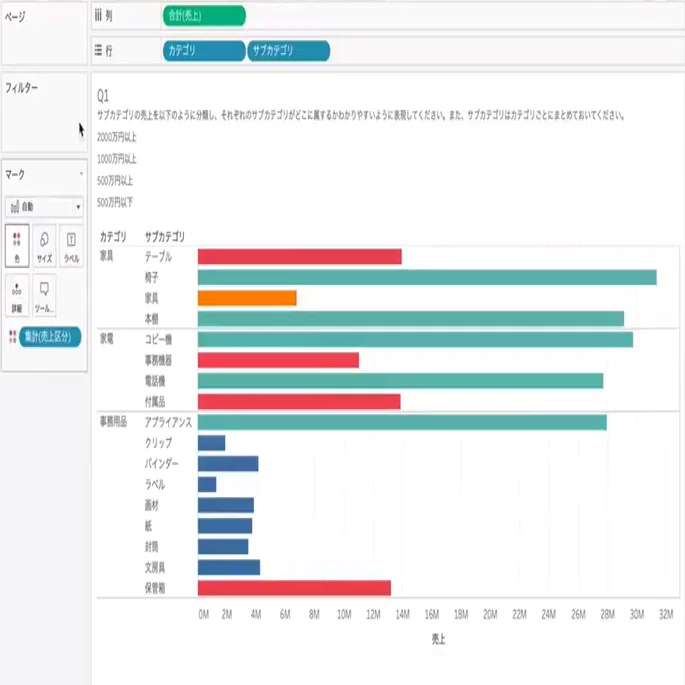Click the 2000万円以上 text line
Image resolution: width=685 pixels, height=685 pixels.
click(x=117, y=137)
